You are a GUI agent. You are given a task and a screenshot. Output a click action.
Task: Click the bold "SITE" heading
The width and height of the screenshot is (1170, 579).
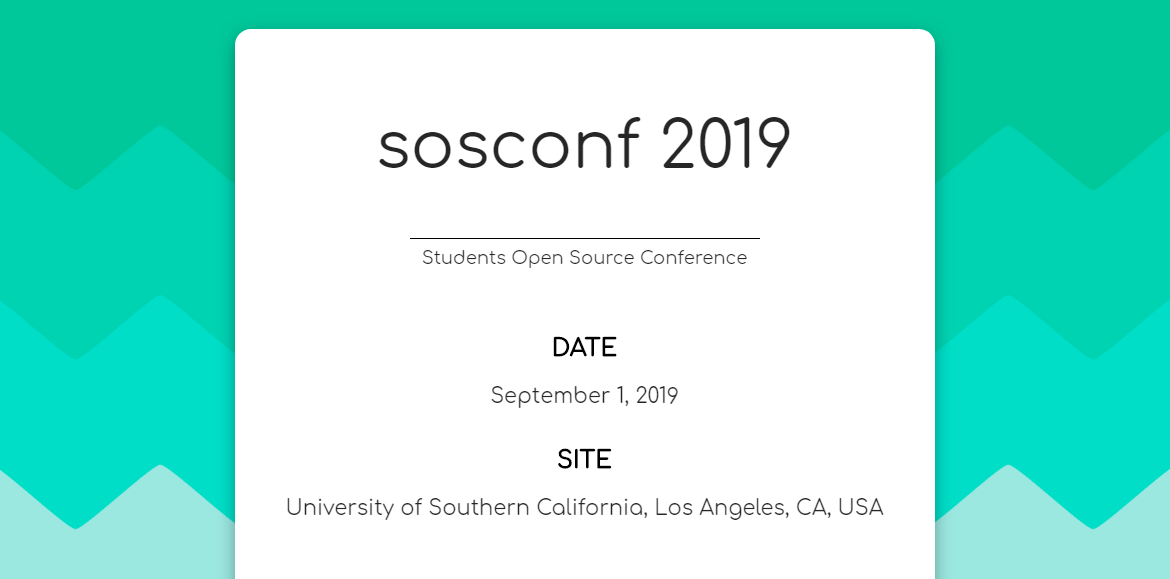click(584, 460)
